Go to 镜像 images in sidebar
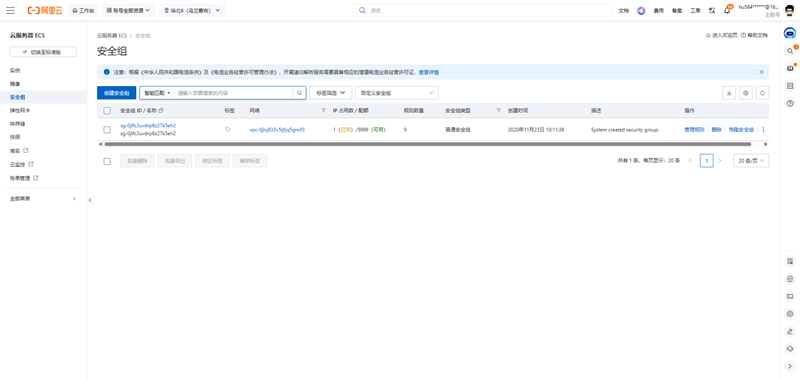Screen dimensions: 800x379 pyautogui.click(x=15, y=84)
